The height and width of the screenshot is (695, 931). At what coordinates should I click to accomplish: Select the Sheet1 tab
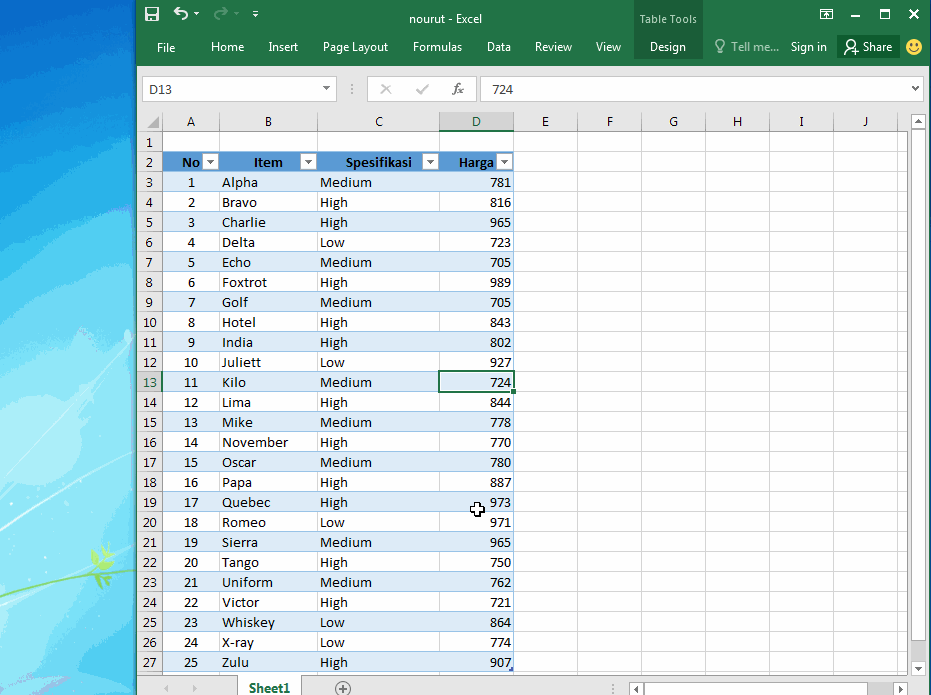click(x=268, y=688)
